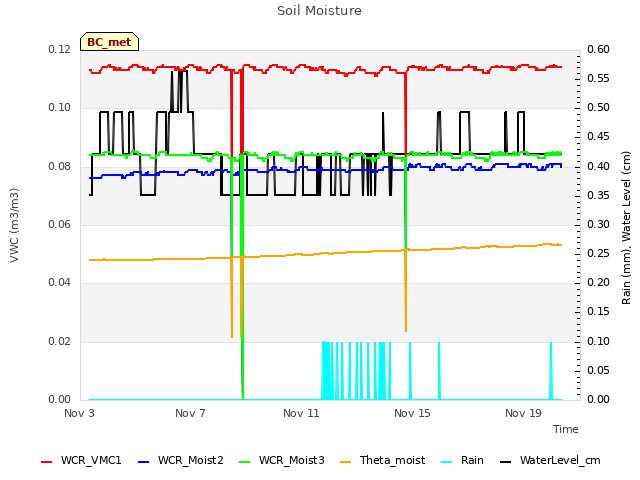Click the Soil Moisture chart title
The height and width of the screenshot is (480, 640).
tap(320, 11)
